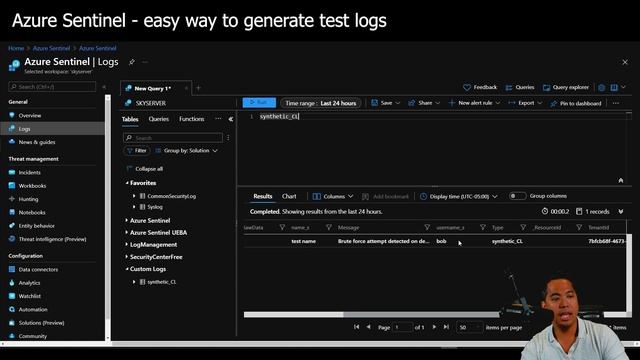
Task: Open the Time range Last 24 hours picker
Action: point(320,103)
